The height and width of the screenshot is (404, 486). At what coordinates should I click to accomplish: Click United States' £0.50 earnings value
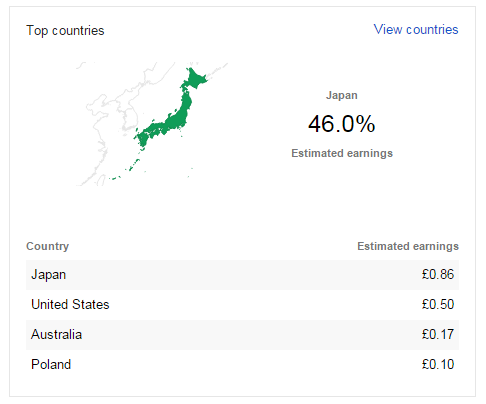coord(438,304)
